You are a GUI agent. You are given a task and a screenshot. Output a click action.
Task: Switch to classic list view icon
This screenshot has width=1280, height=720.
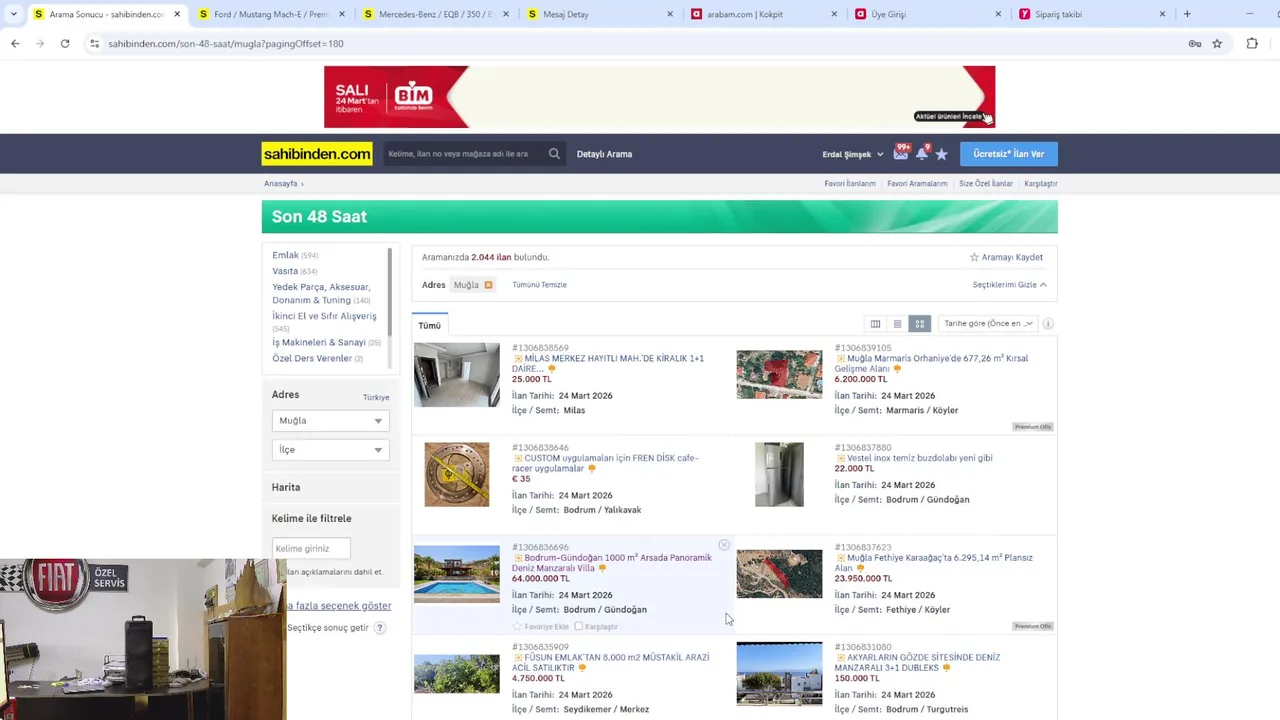[898, 324]
